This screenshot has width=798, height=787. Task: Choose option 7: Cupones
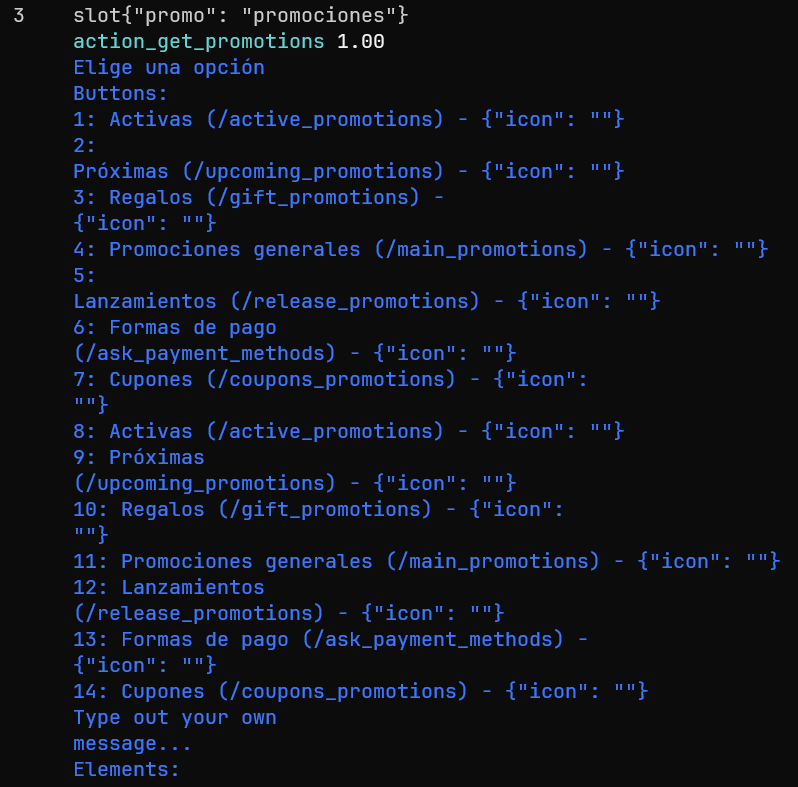[330, 380]
